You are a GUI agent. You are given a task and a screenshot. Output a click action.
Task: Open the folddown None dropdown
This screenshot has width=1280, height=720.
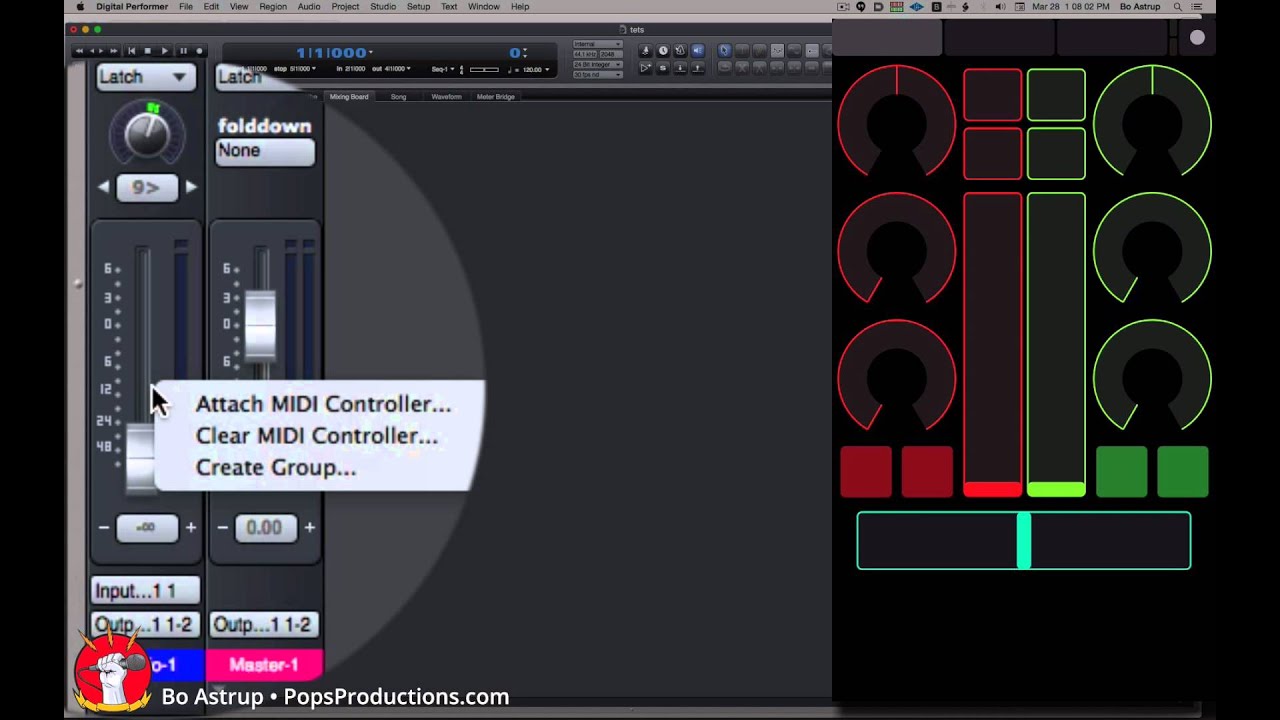click(265, 151)
